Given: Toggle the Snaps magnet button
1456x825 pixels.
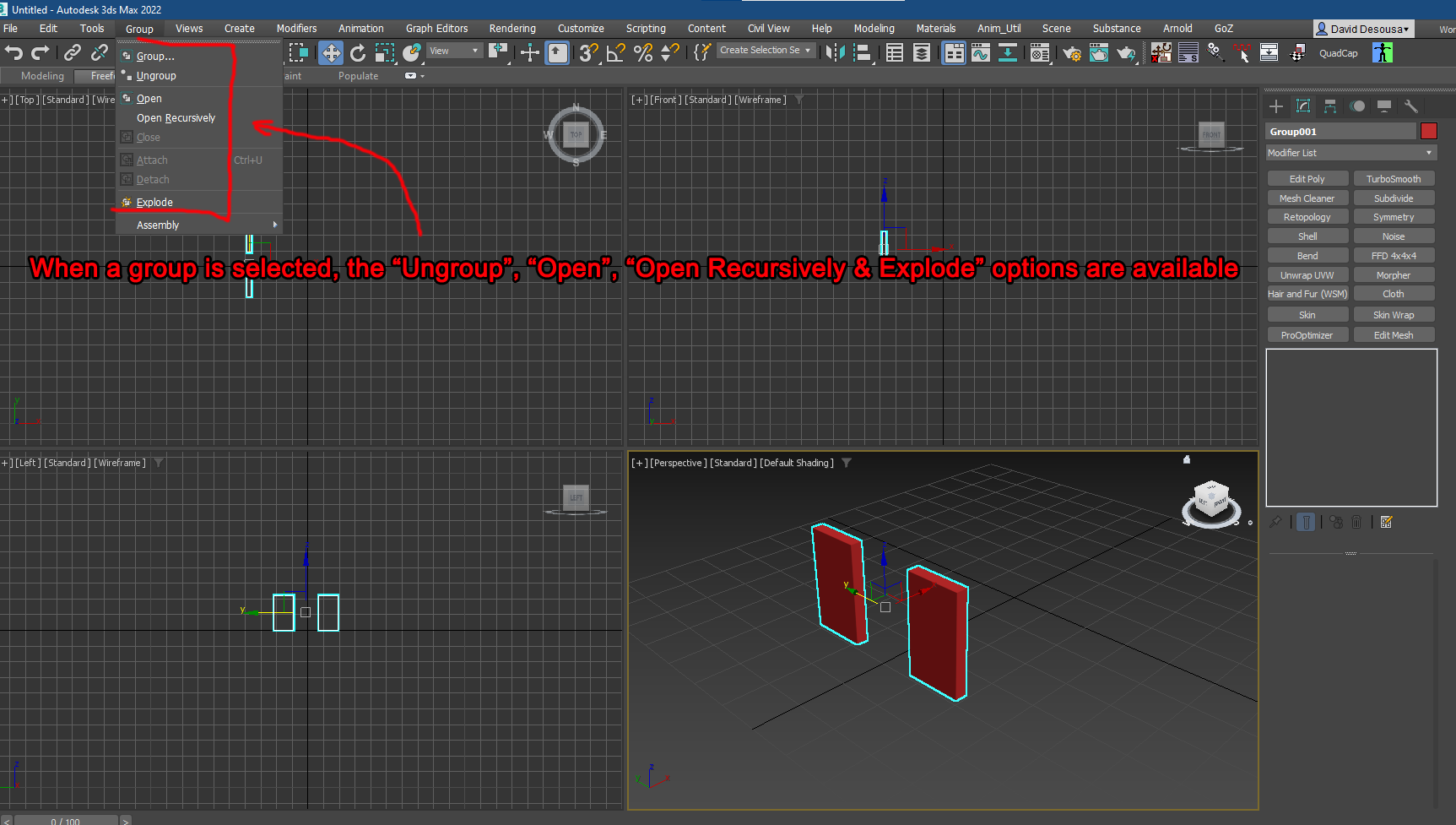Looking at the screenshot, I should 588,52.
